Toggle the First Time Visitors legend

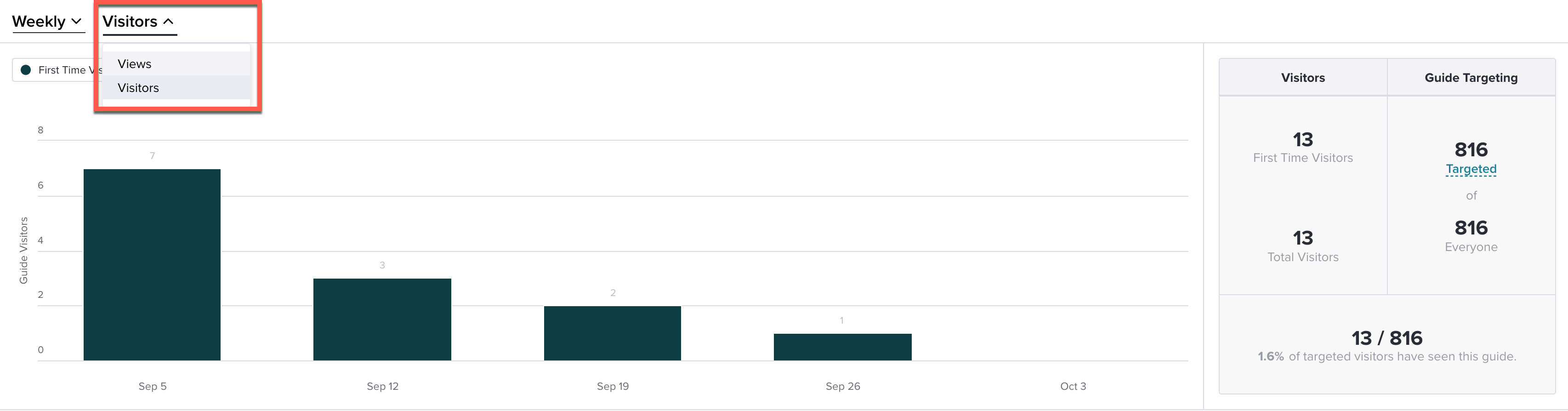click(x=58, y=70)
